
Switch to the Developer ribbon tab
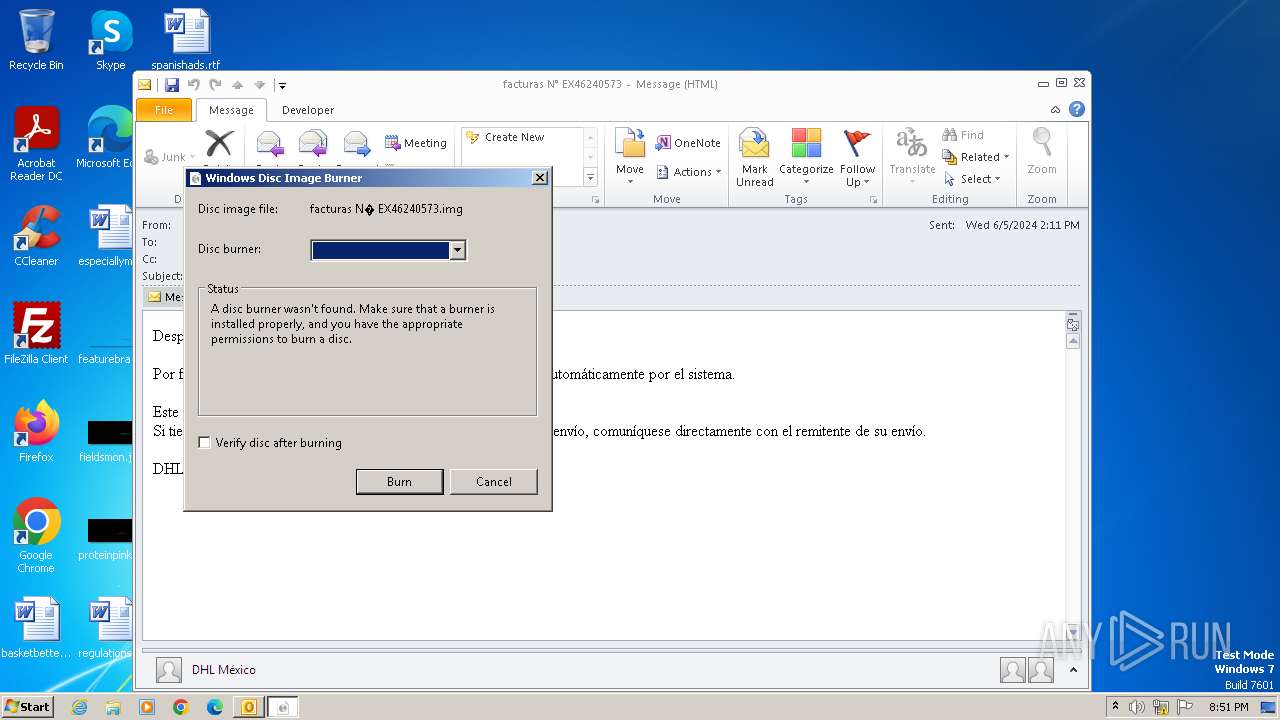[x=308, y=110]
